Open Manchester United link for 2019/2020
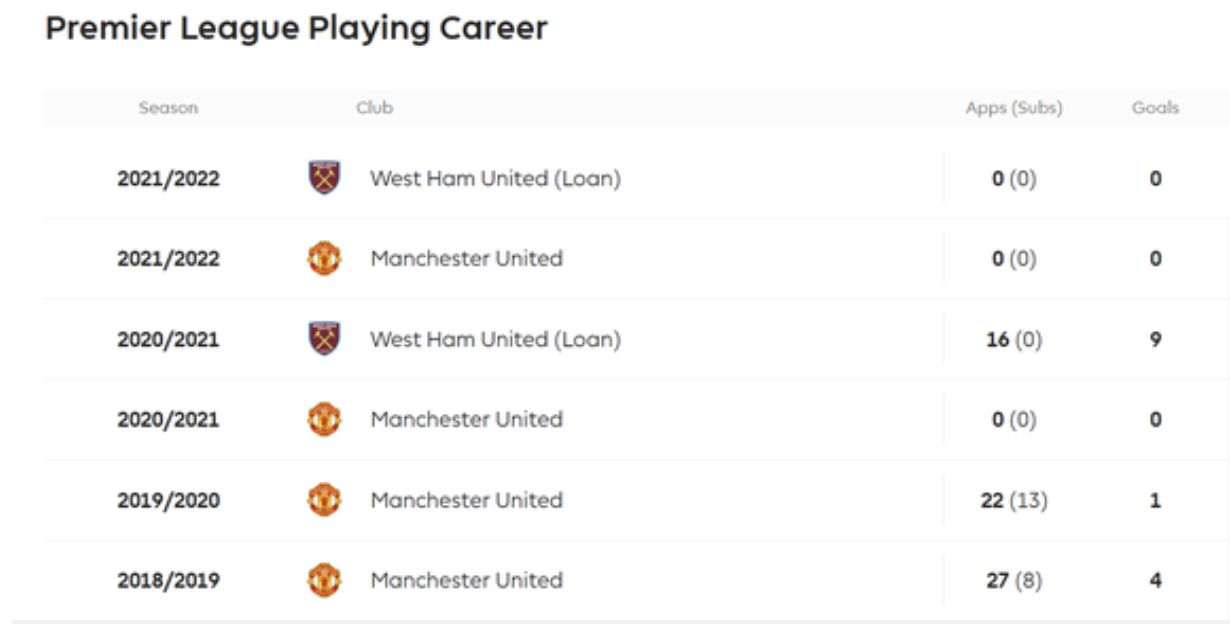The height and width of the screenshot is (624, 1230). point(466,500)
